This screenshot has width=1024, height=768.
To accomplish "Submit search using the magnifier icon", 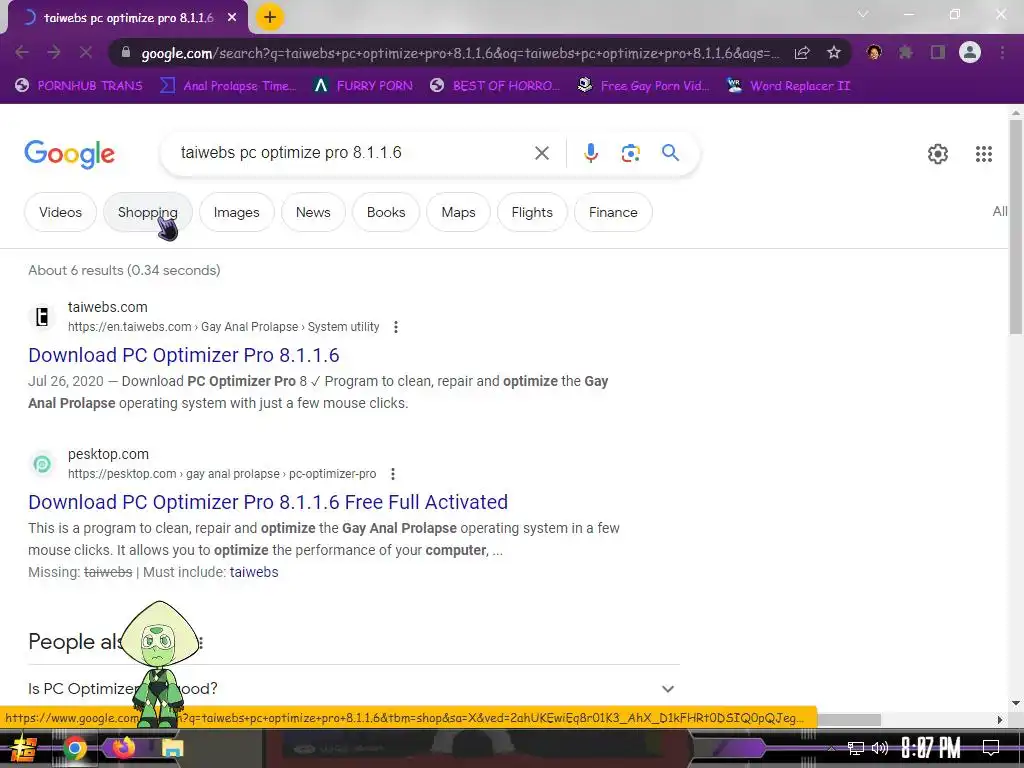I will 670,153.
